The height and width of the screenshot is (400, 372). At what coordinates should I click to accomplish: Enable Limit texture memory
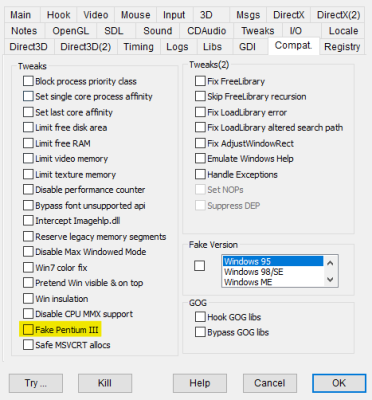pyautogui.click(x=28, y=174)
